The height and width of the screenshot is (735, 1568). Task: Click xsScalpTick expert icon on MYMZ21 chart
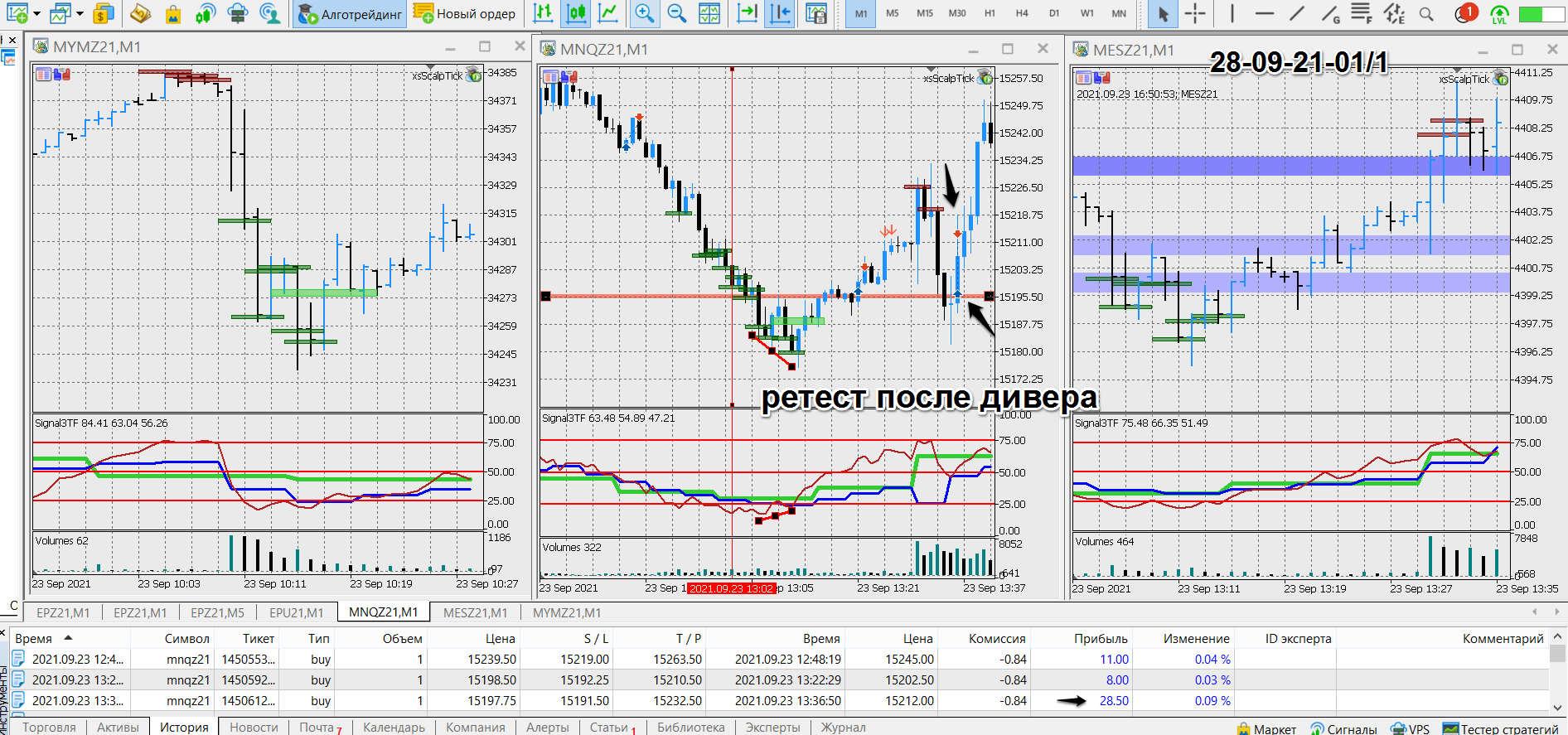tap(474, 75)
